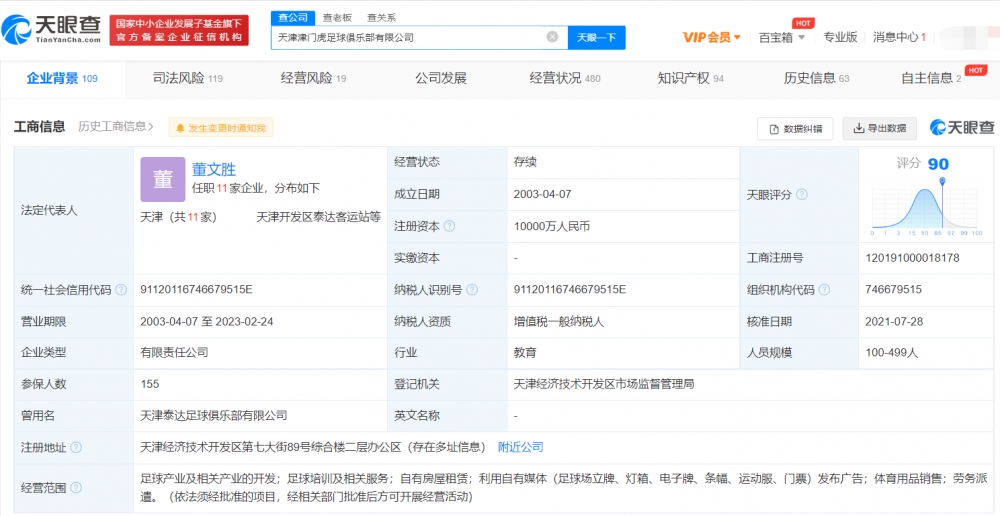1000x516 pixels.
Task: Open the 附近公司 link
Action: [520, 447]
